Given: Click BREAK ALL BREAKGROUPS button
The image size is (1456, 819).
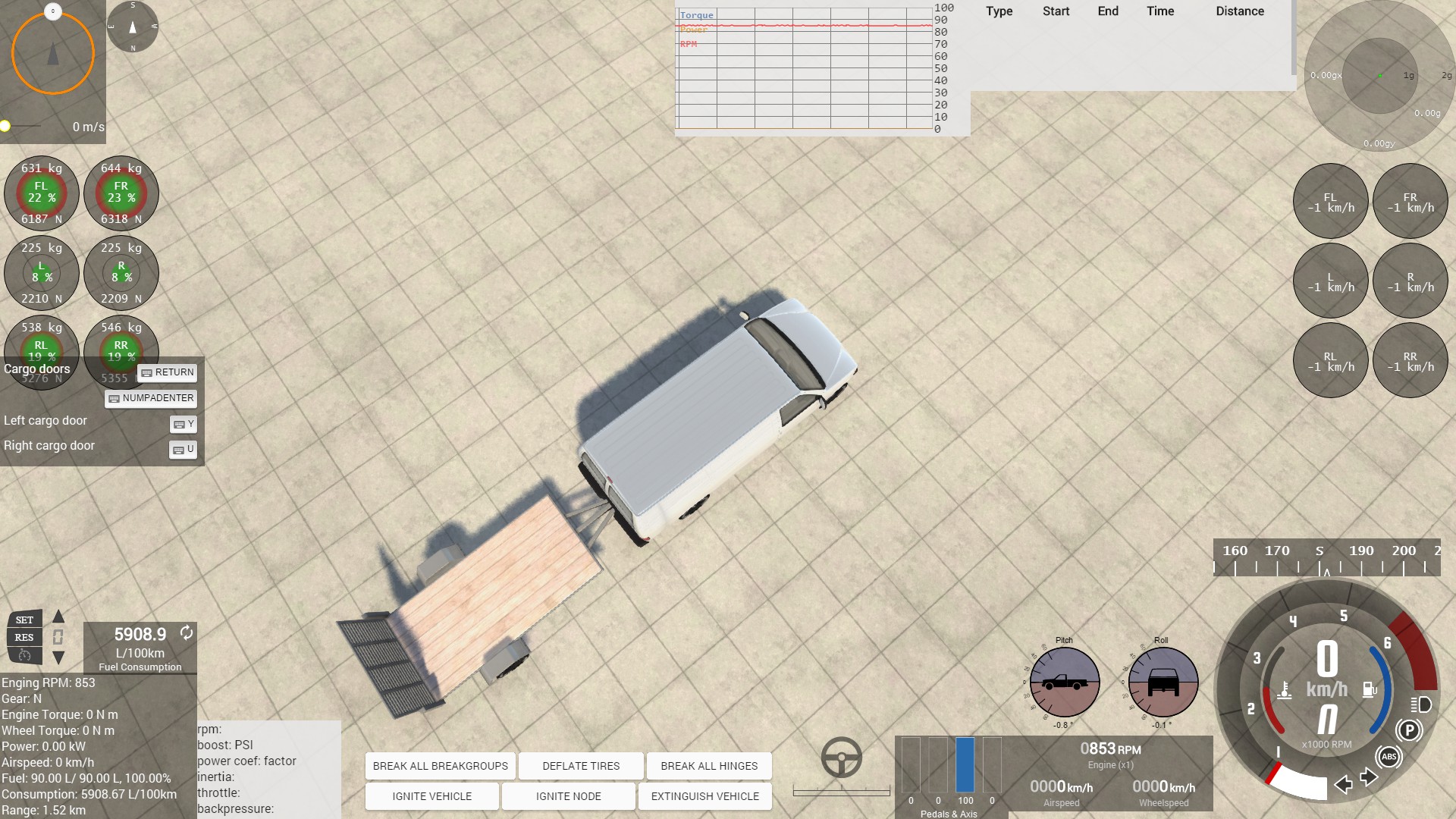Looking at the screenshot, I should tap(441, 766).
